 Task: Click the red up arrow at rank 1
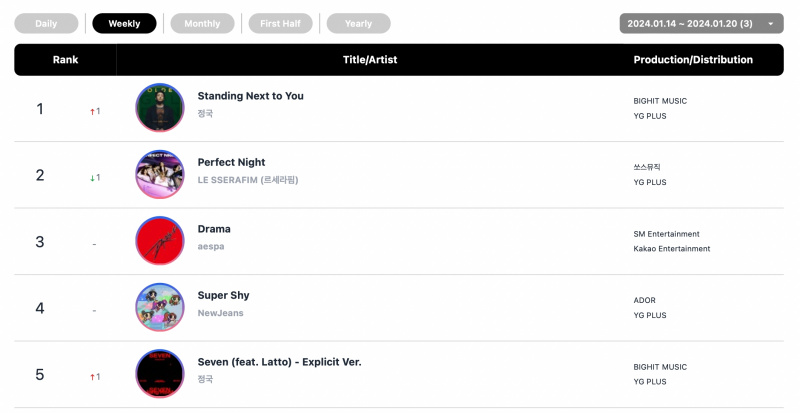pyautogui.click(x=92, y=111)
